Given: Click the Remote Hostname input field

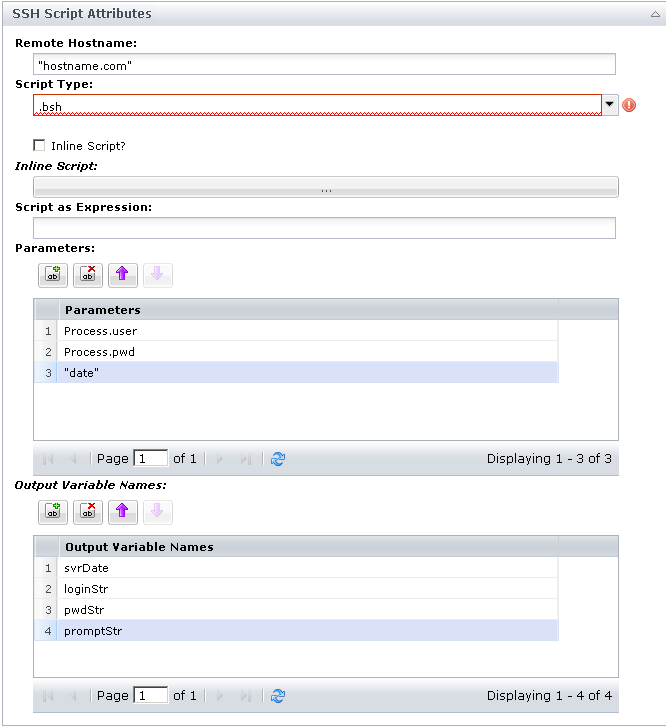Looking at the screenshot, I should (x=324, y=64).
